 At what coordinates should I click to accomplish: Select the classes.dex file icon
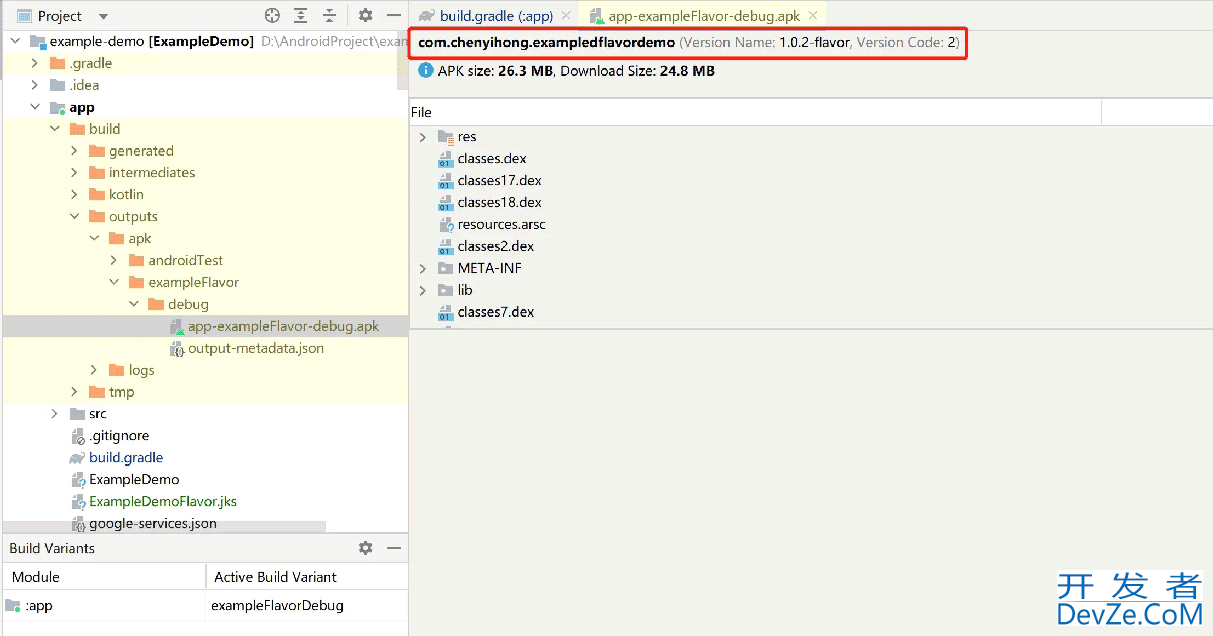(x=446, y=159)
